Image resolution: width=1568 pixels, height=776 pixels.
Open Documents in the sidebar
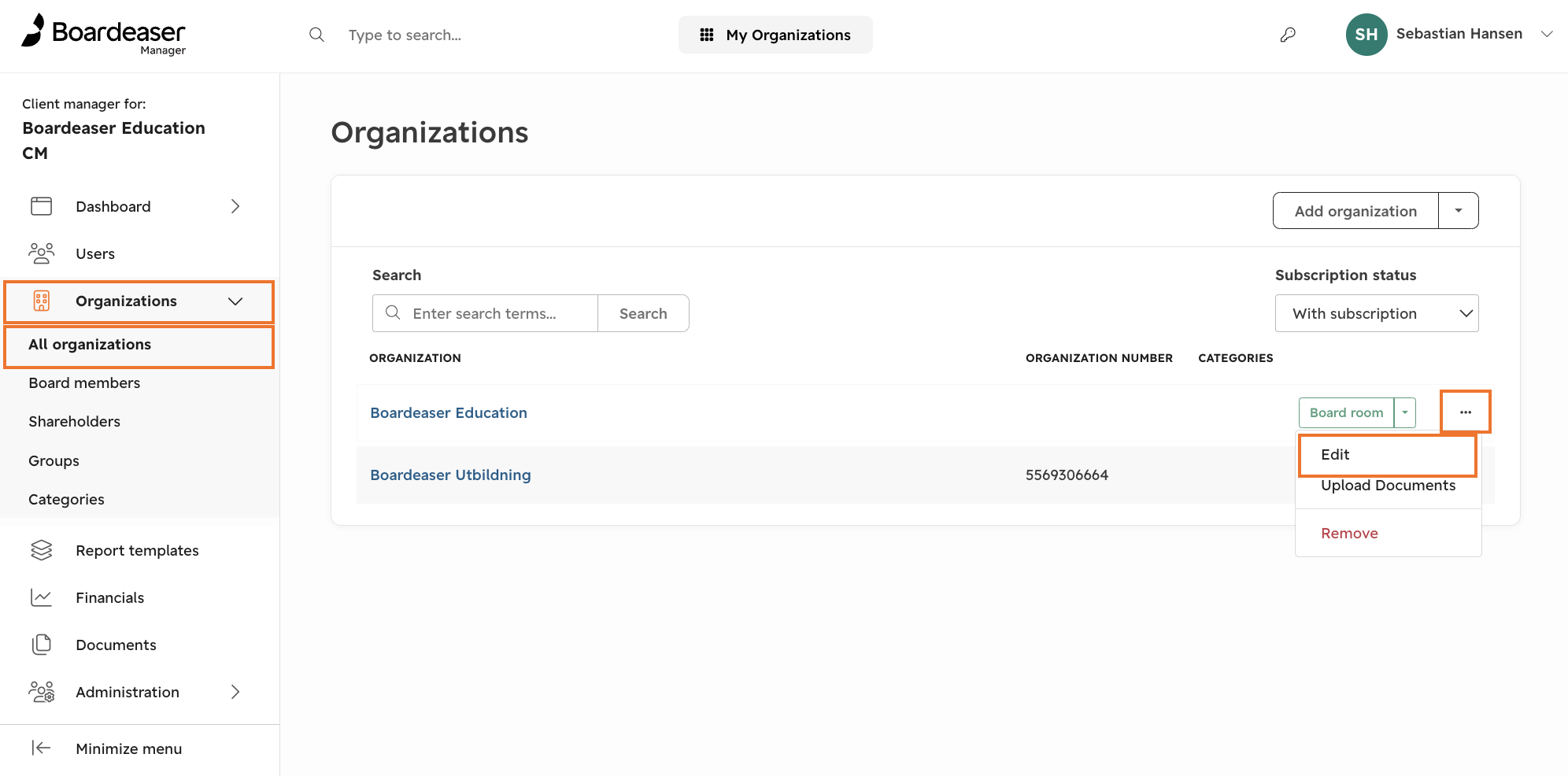[x=116, y=645]
